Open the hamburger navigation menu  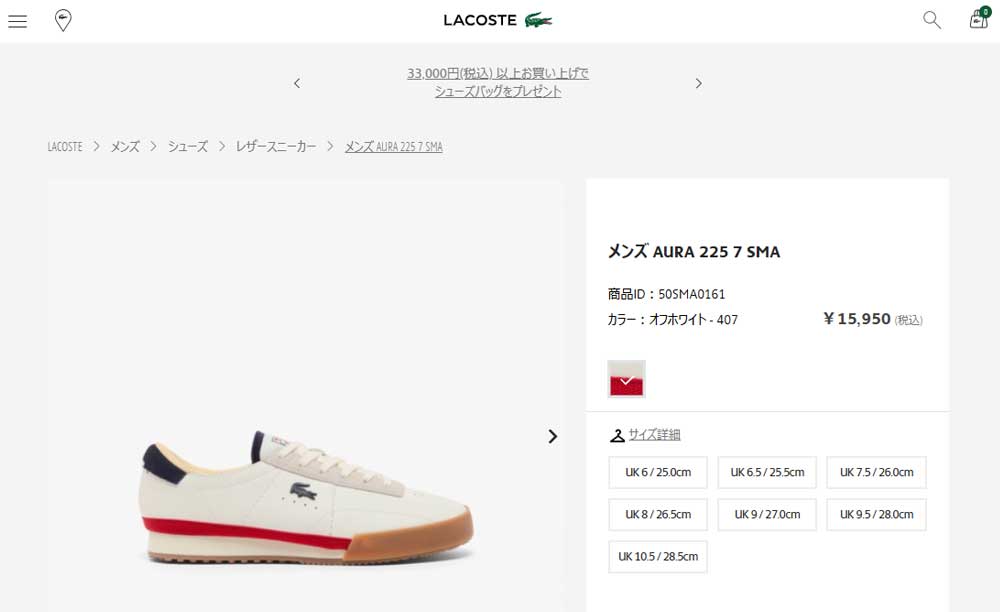point(17,21)
